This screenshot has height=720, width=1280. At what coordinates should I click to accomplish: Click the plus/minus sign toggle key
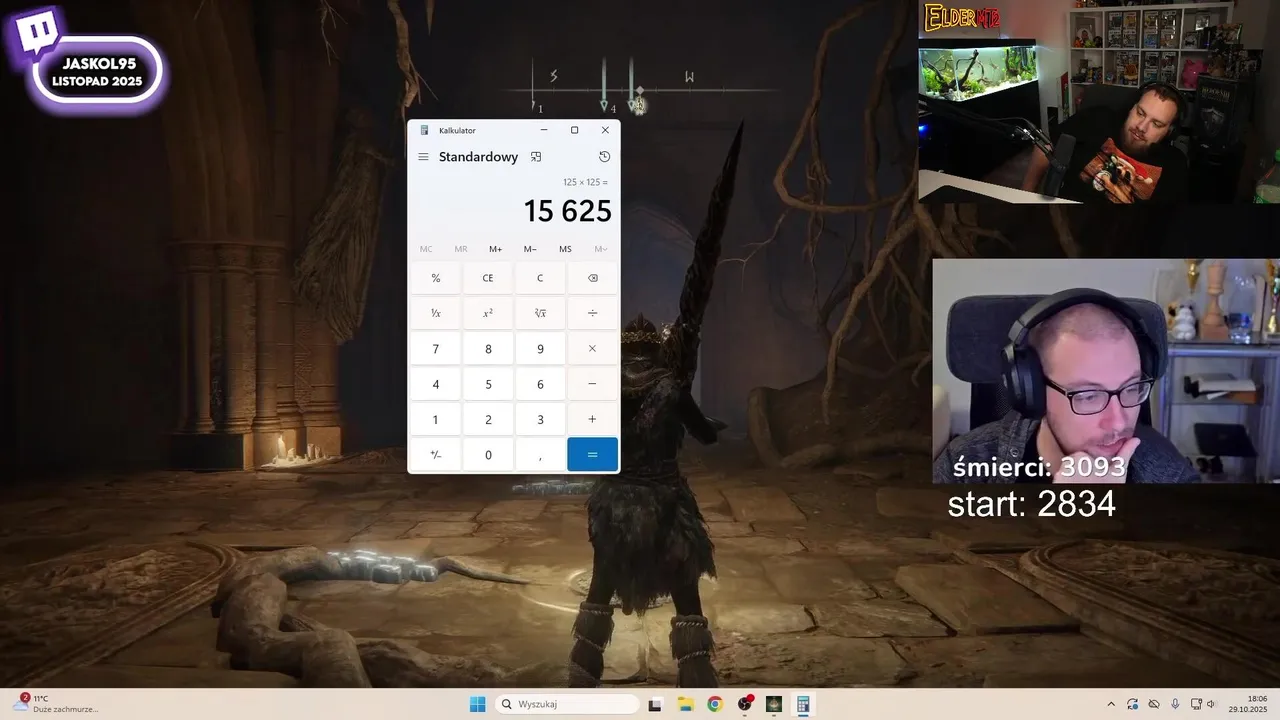435,454
